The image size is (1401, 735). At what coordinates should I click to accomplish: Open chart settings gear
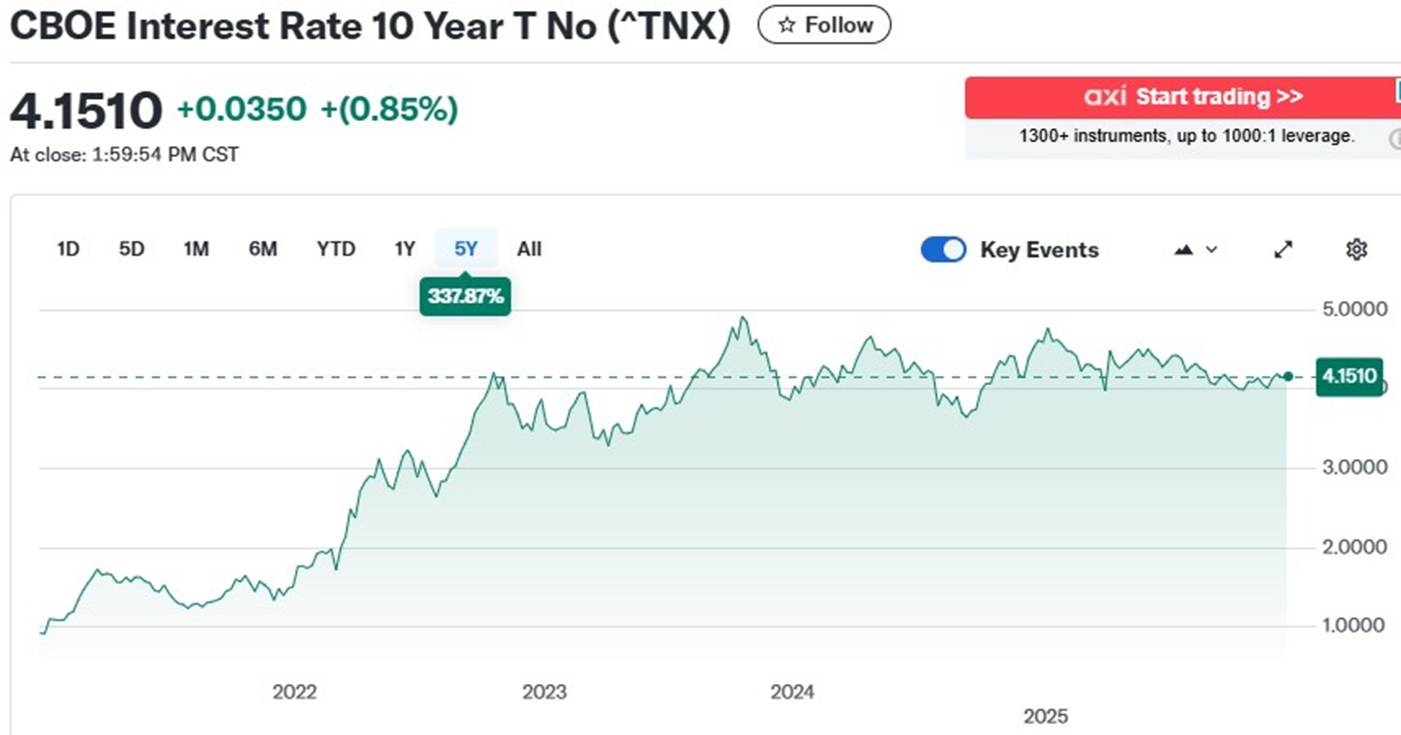(1356, 250)
